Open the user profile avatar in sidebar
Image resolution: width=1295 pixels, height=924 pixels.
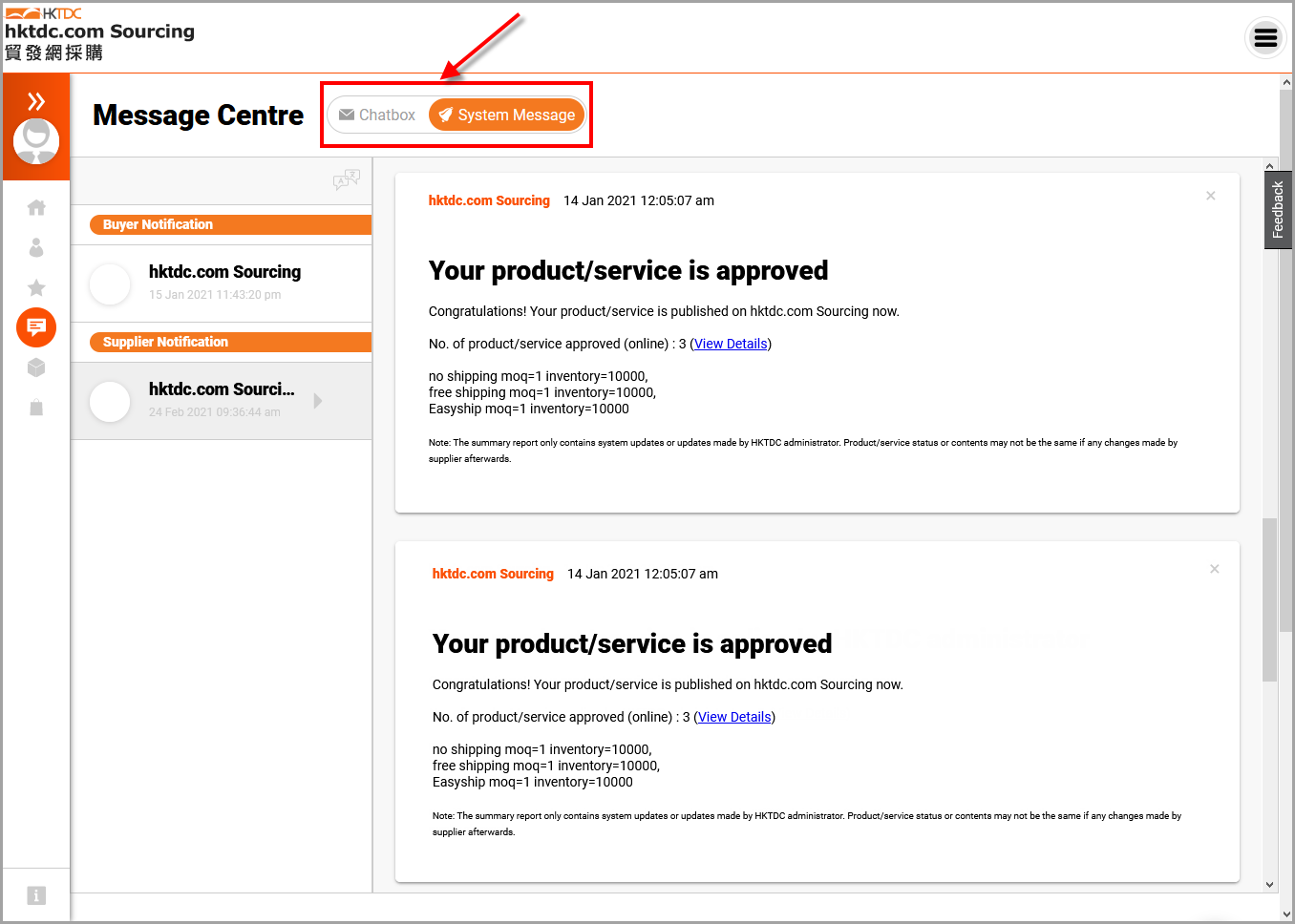tap(36, 141)
